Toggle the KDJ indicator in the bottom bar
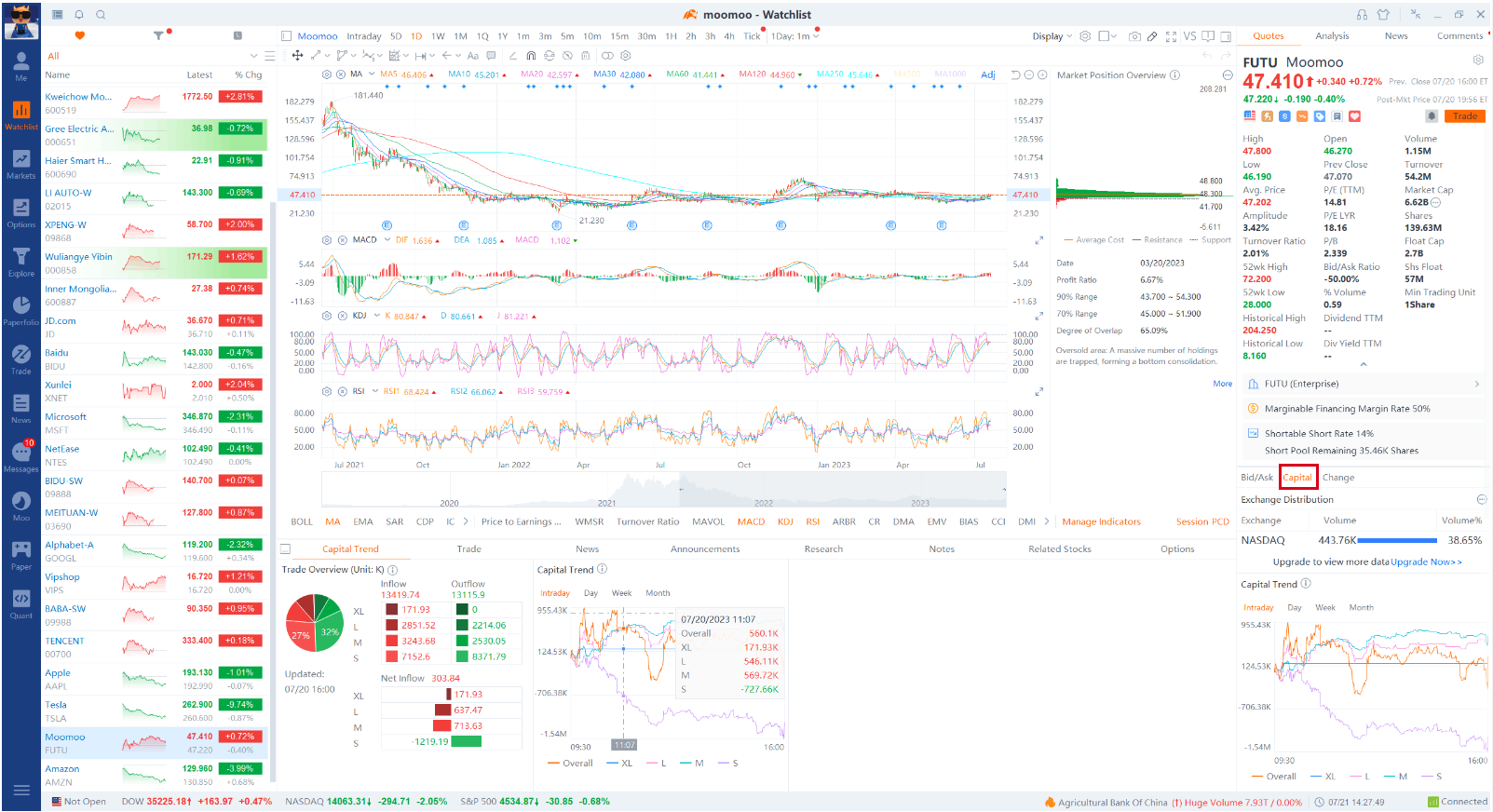The image size is (1493, 812). 785,521
